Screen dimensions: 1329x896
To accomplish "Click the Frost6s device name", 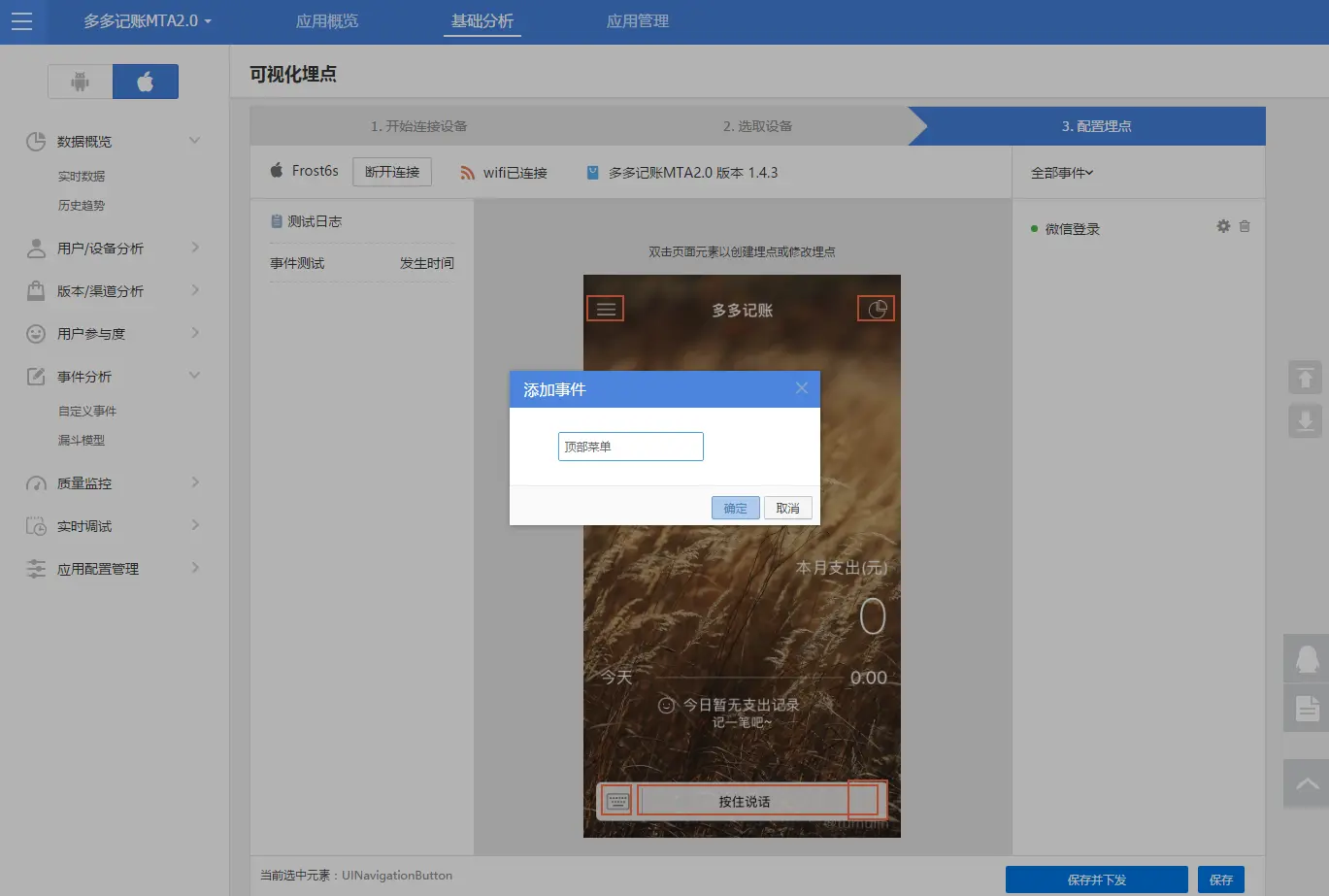I will pos(316,171).
